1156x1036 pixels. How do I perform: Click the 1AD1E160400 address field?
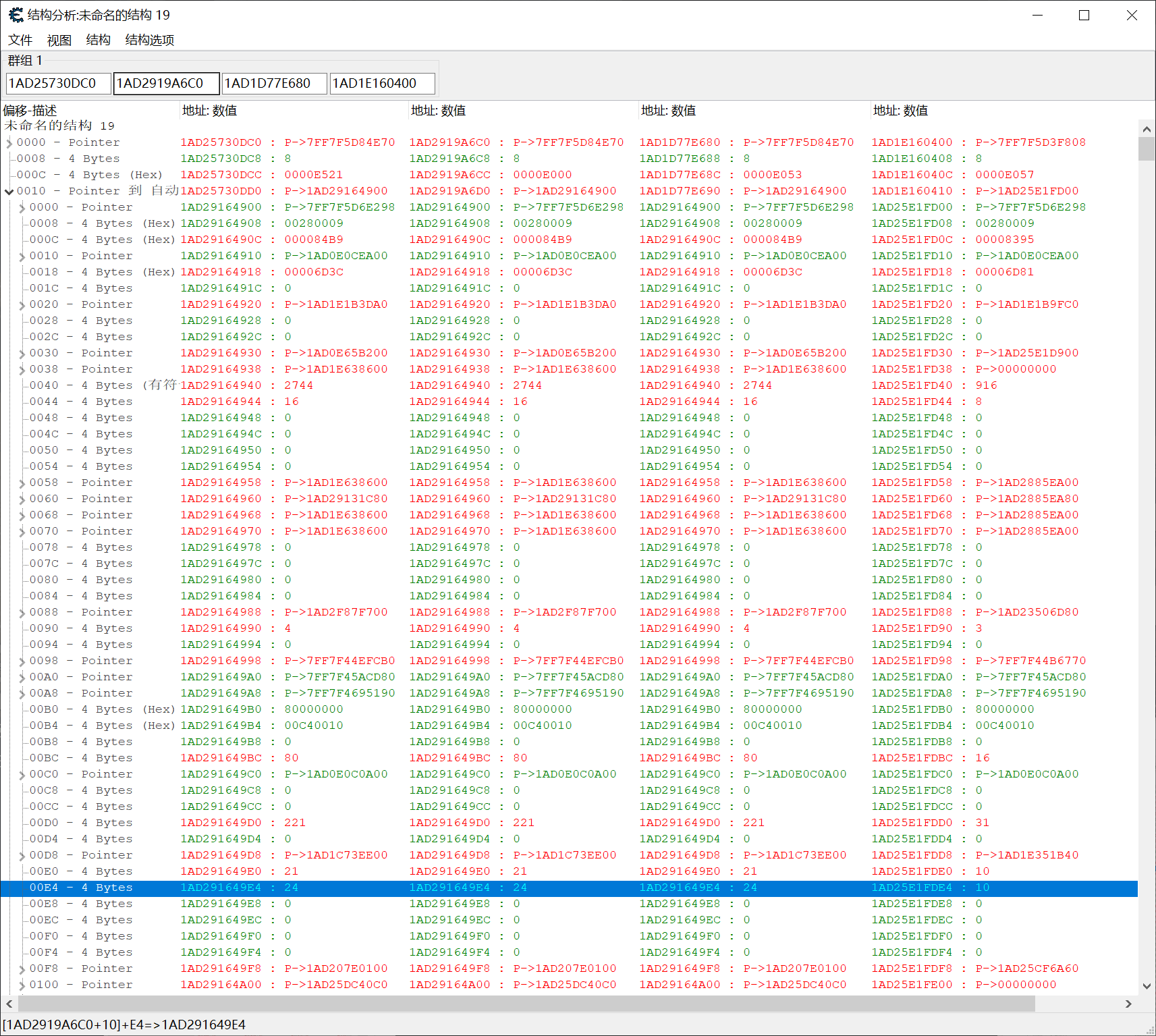coord(382,83)
